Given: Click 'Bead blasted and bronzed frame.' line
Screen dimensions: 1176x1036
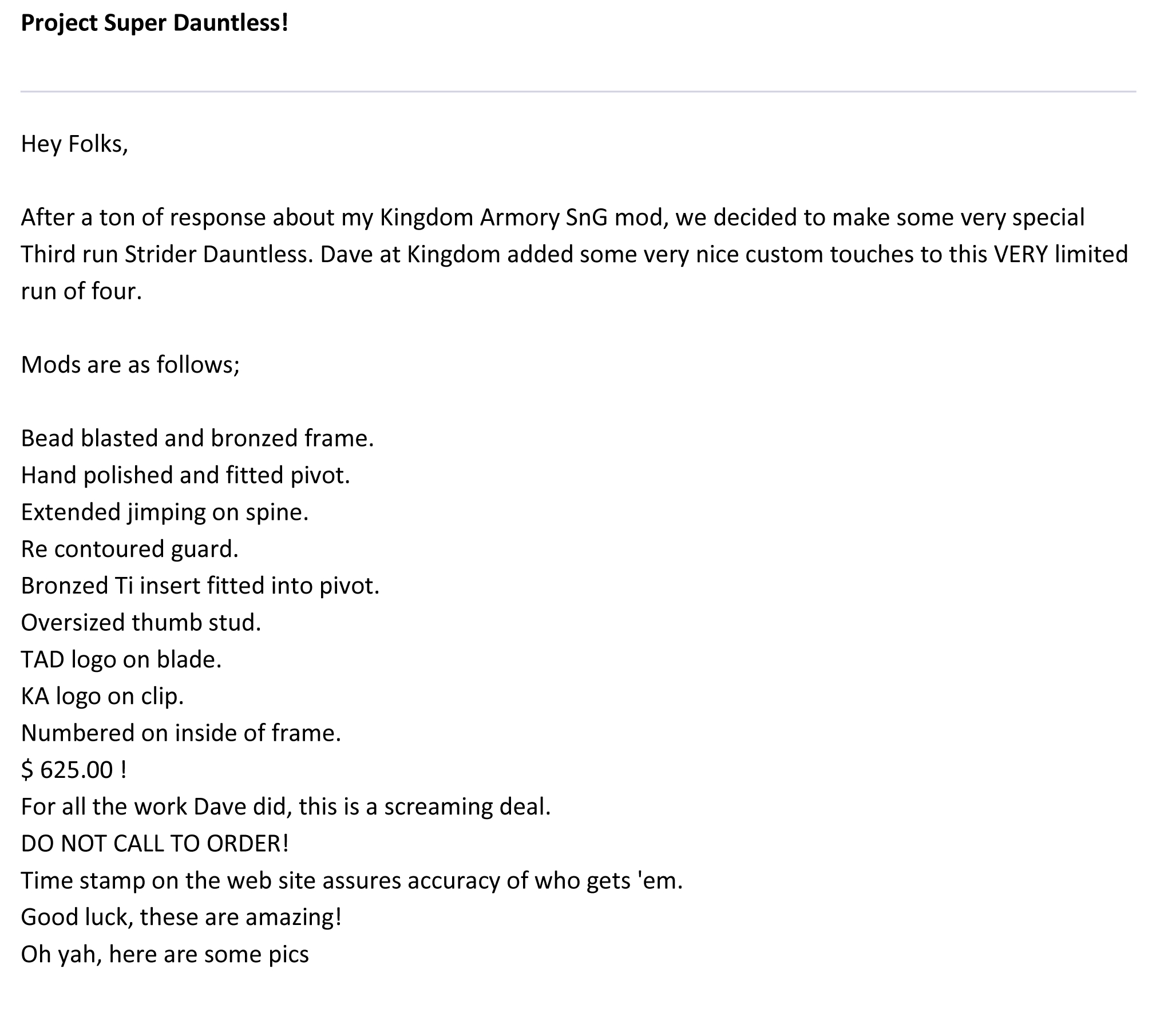Looking at the screenshot, I should coord(197,438).
